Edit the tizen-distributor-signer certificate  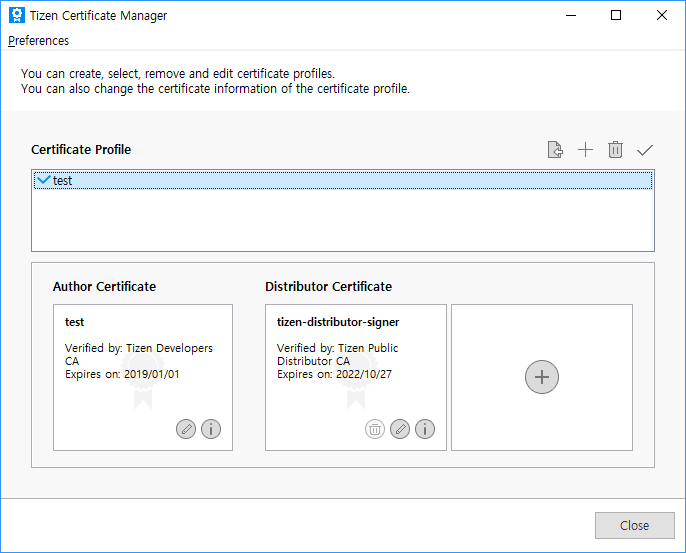point(400,429)
